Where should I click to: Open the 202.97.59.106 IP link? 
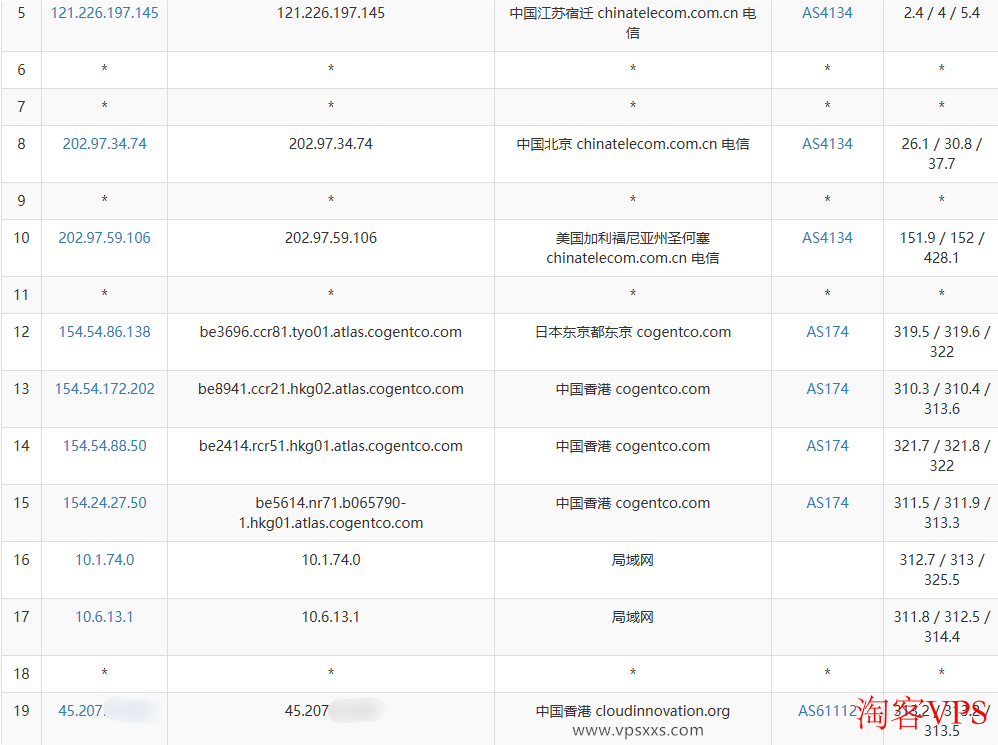(103, 237)
